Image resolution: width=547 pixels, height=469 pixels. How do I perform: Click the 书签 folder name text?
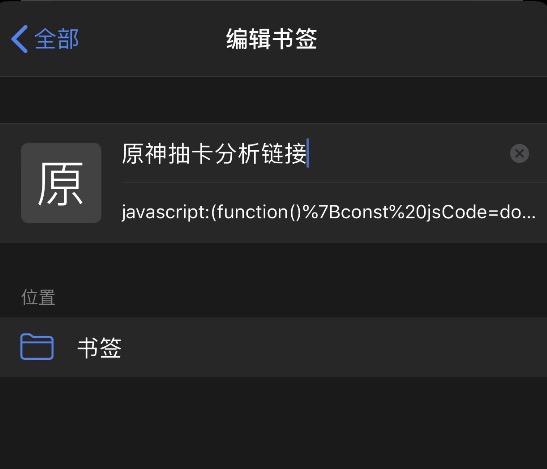point(99,348)
